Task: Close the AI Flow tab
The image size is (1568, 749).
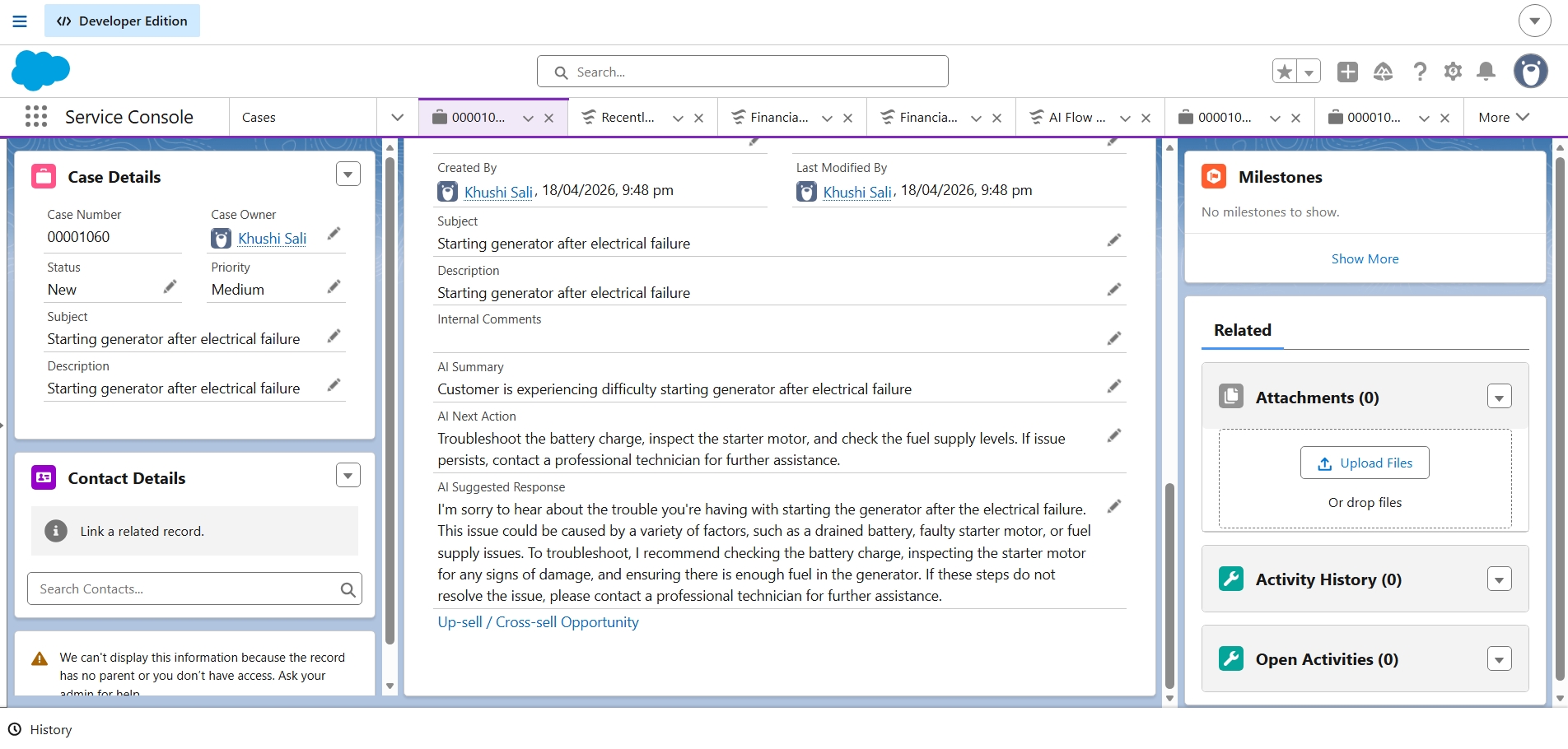Action: [x=1146, y=118]
